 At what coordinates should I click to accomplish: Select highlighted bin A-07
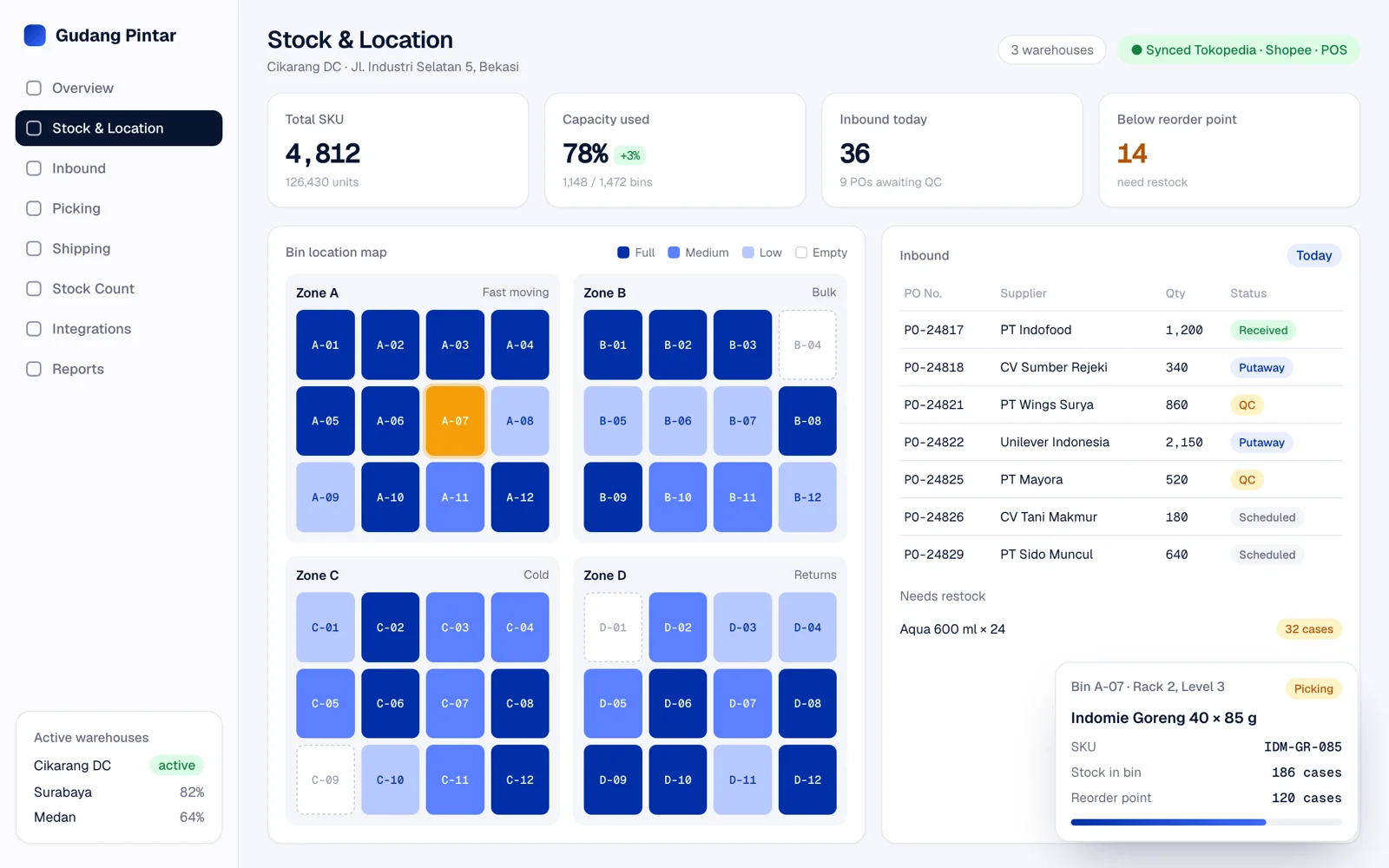tap(455, 421)
